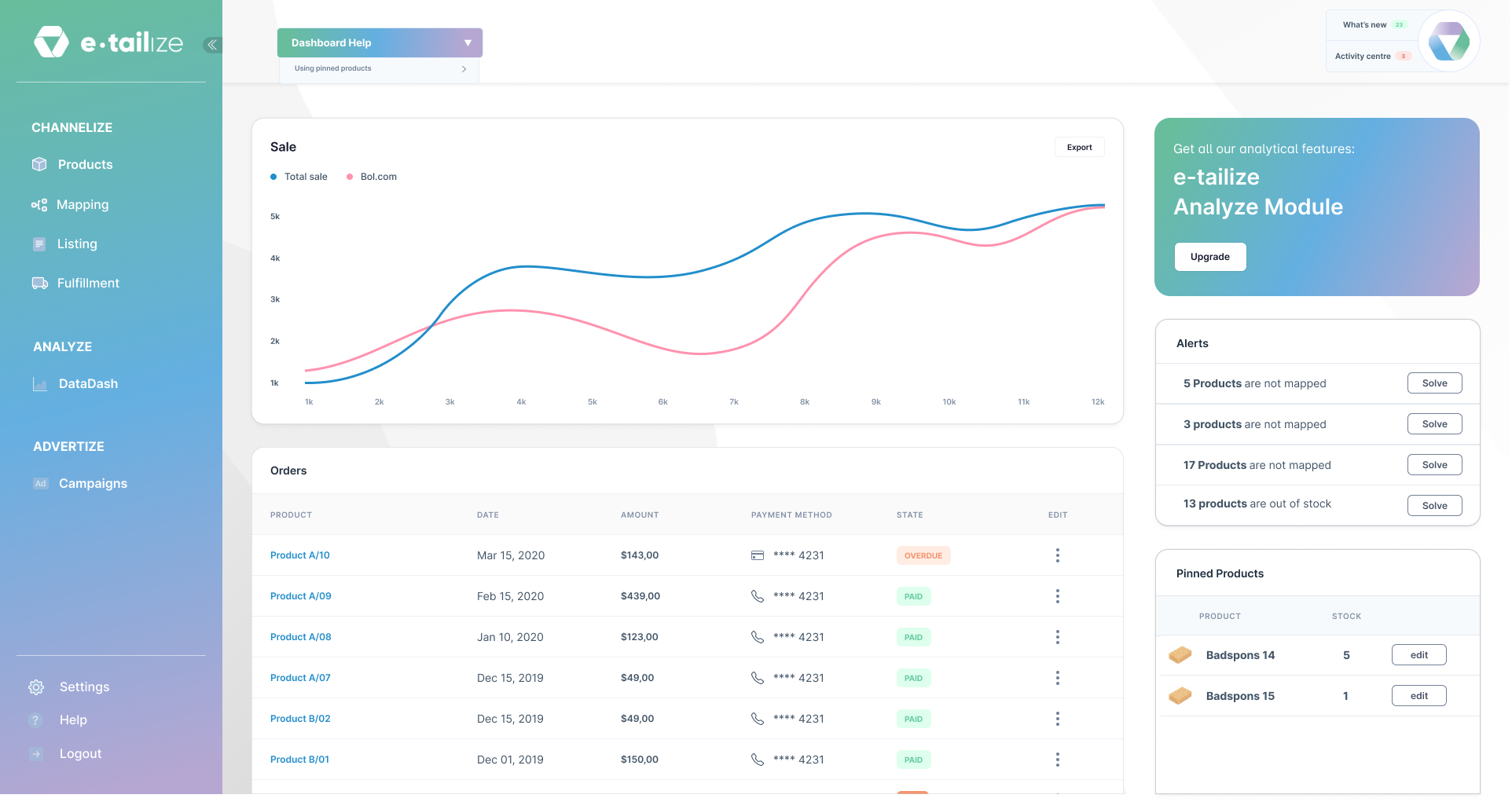Open Campaigns in the Advertize section
This screenshot has height=802, width=1512.
coord(93,483)
